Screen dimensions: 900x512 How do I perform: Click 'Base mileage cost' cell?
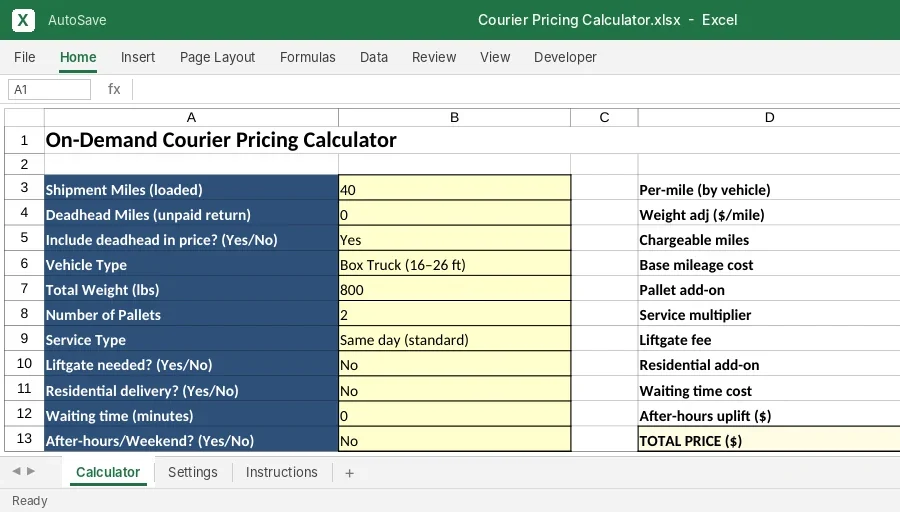tap(769, 263)
